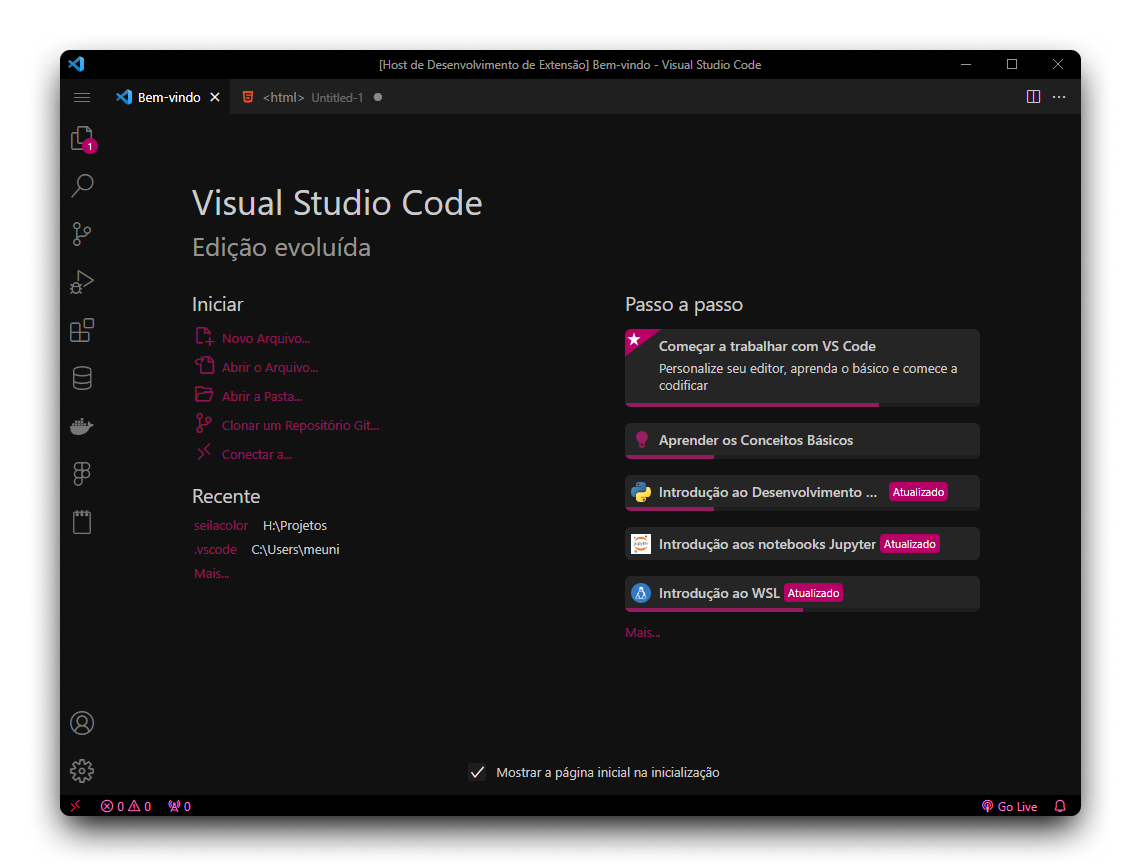Click H:\Projetos path text
This screenshot has width=1141, height=867.
(x=295, y=526)
